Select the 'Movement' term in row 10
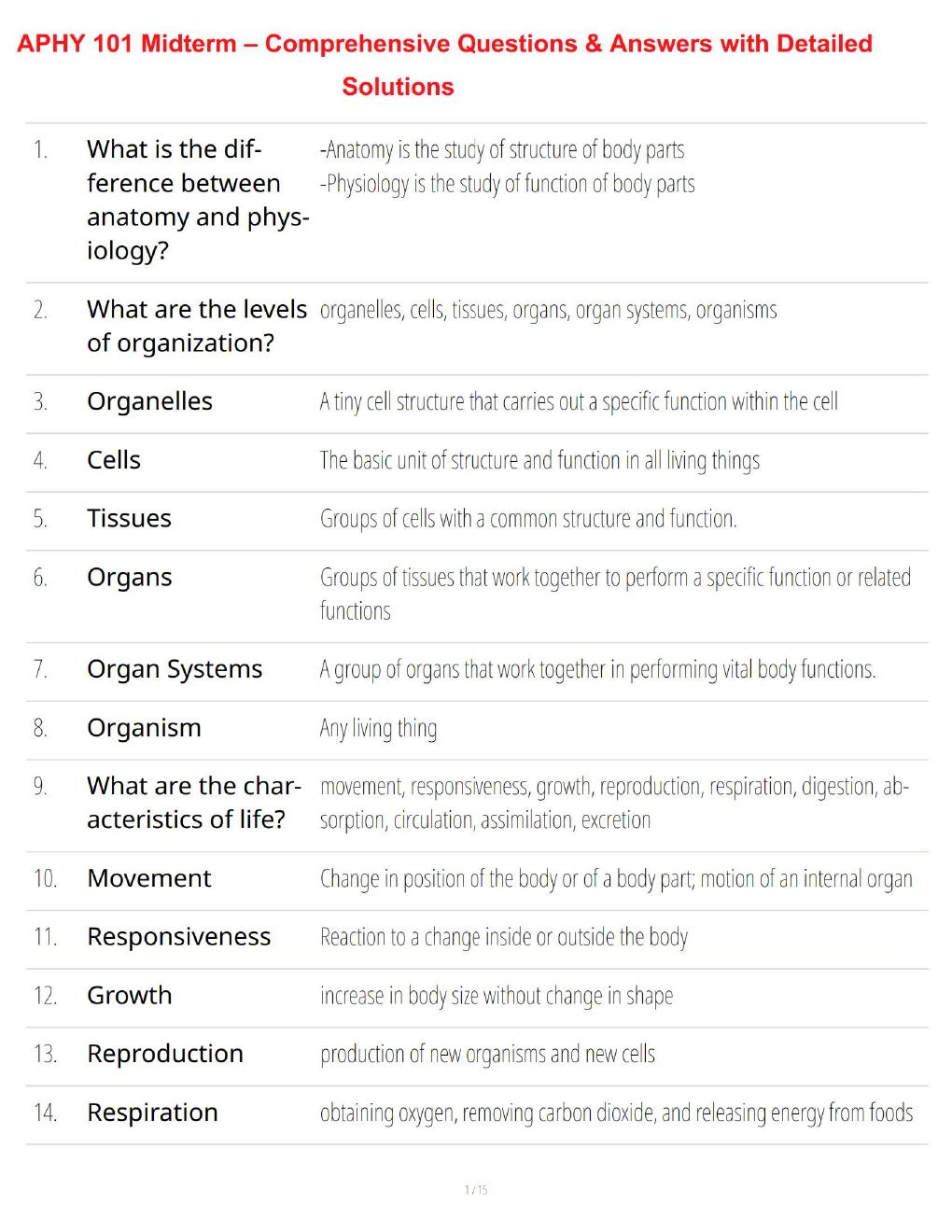This screenshot has width=952, height=1232. (x=149, y=878)
